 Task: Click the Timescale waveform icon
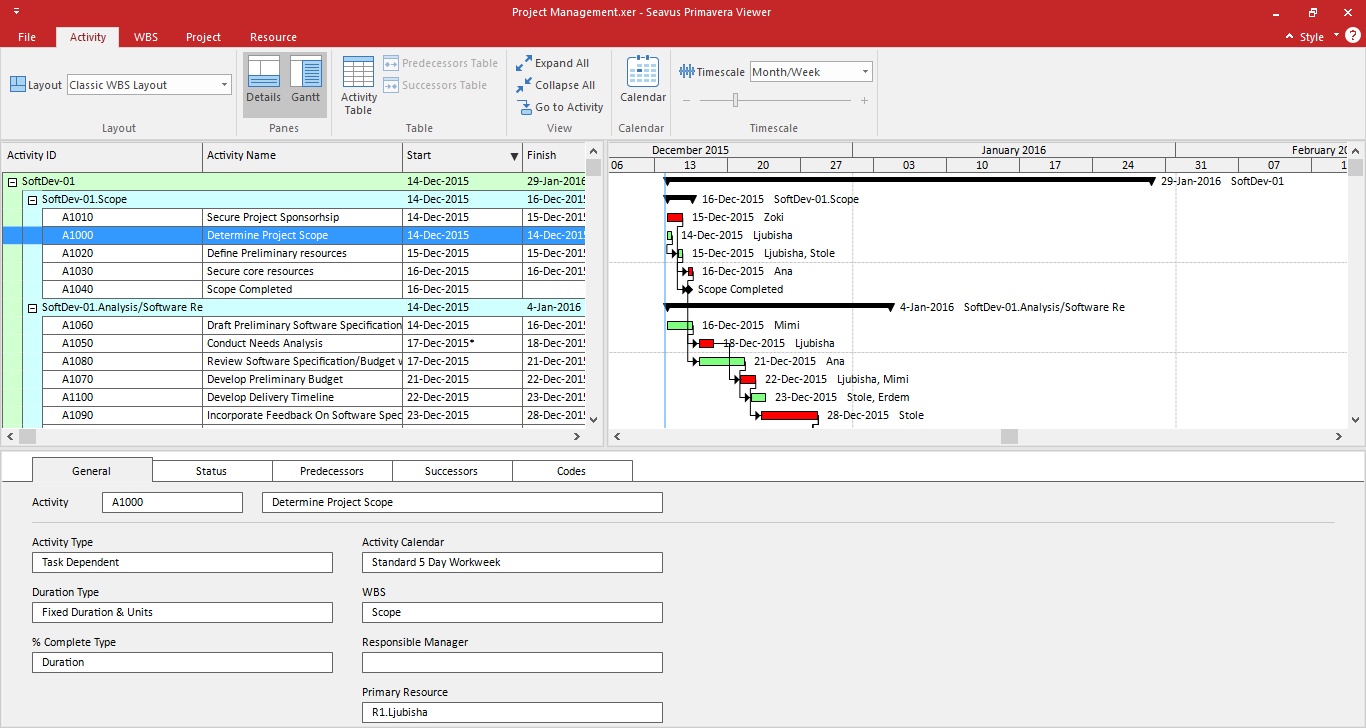tap(686, 72)
